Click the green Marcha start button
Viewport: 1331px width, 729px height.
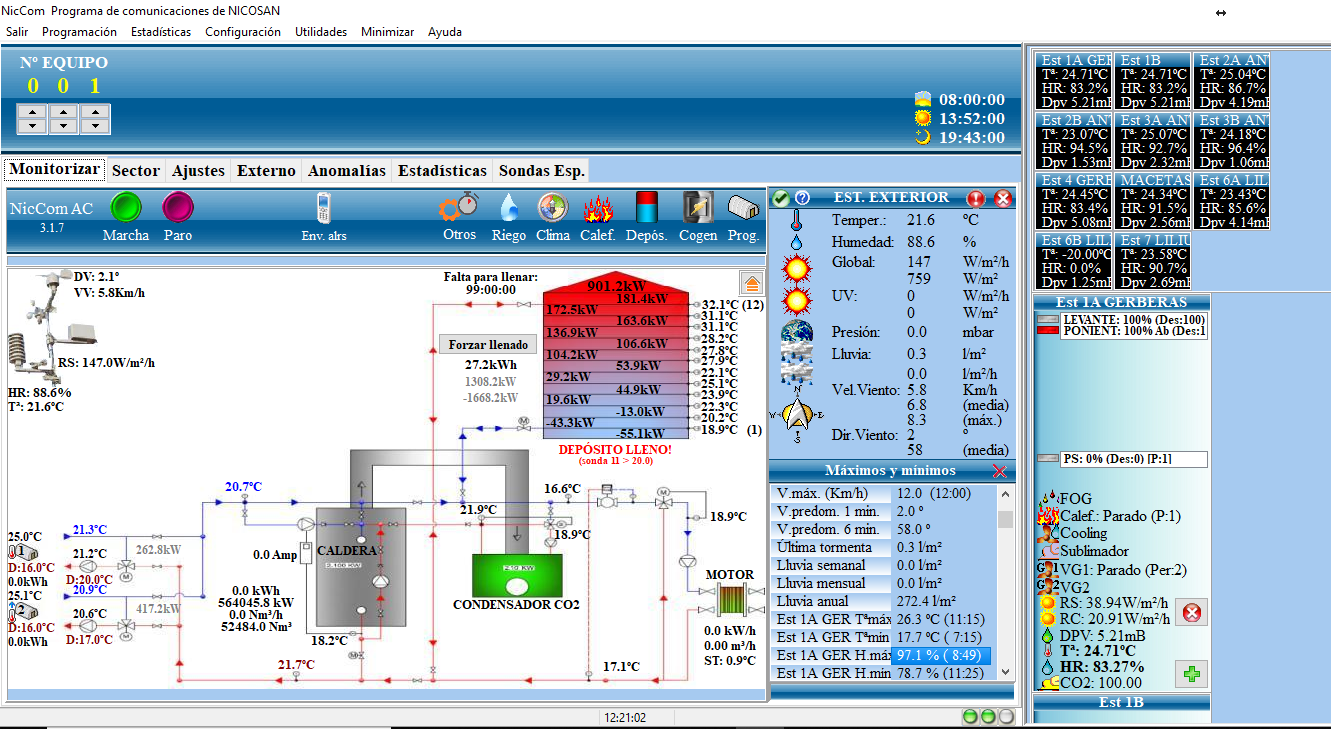click(126, 207)
